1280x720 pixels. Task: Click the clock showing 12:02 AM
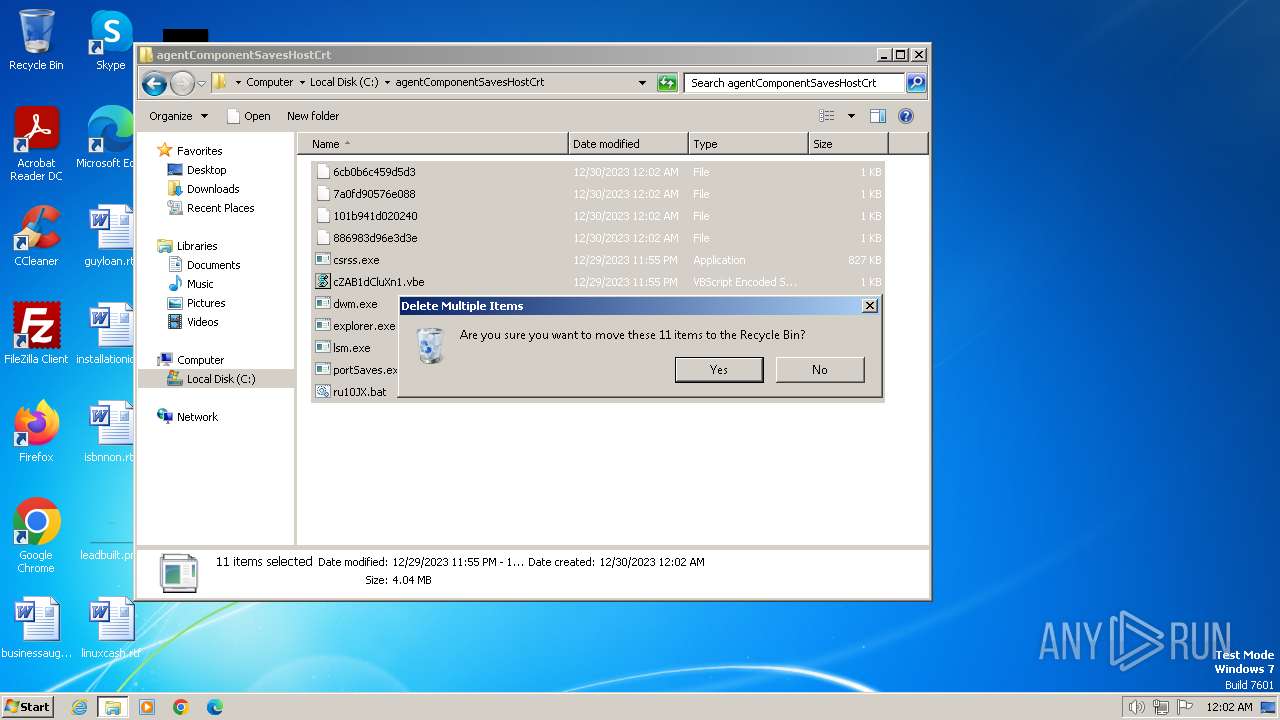pos(1229,707)
